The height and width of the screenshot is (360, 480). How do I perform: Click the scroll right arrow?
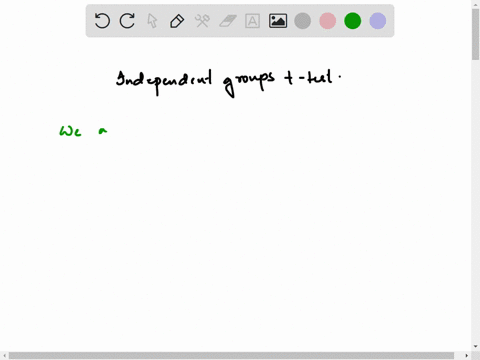[x=466, y=356]
